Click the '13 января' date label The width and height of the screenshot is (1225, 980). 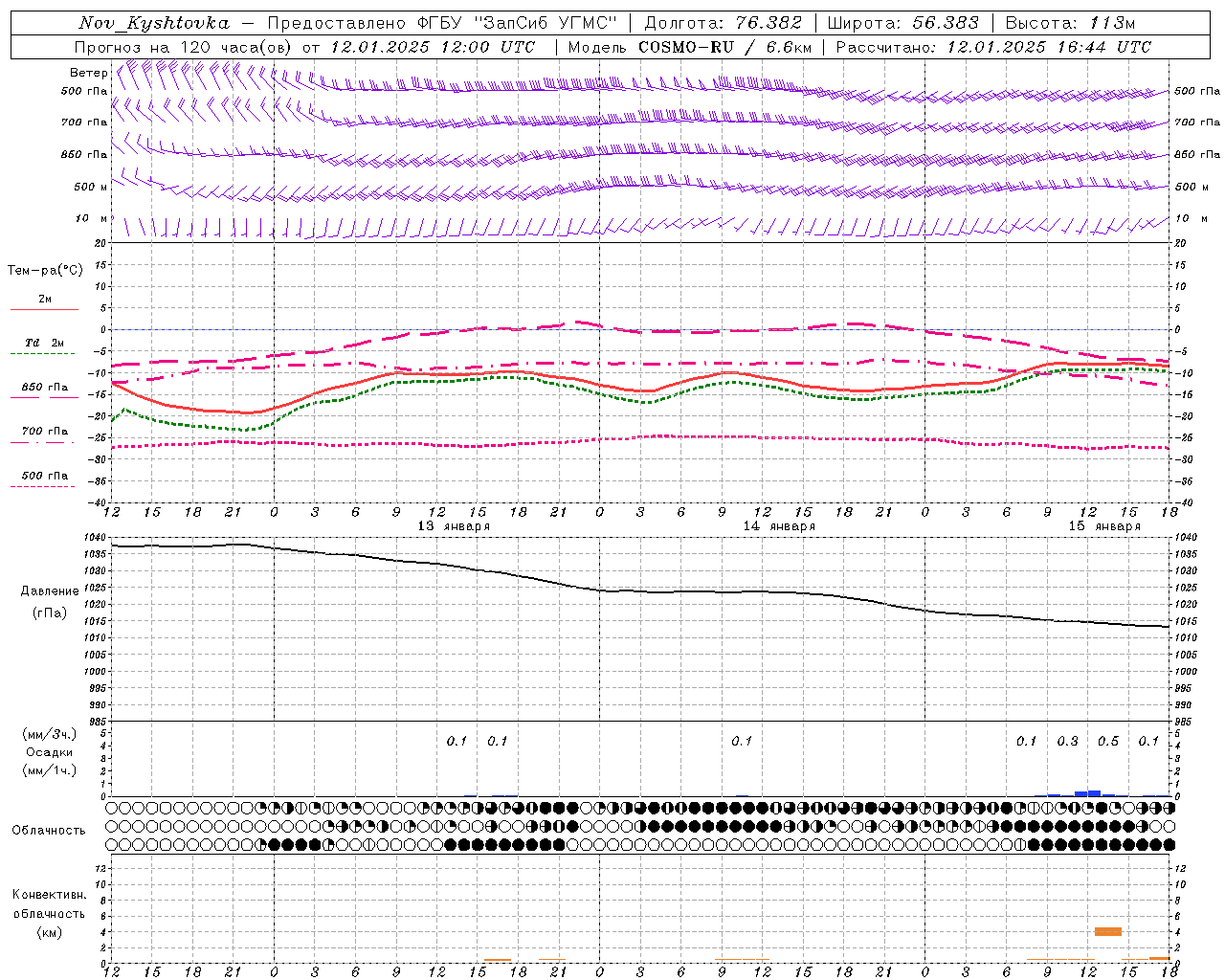[x=454, y=526]
